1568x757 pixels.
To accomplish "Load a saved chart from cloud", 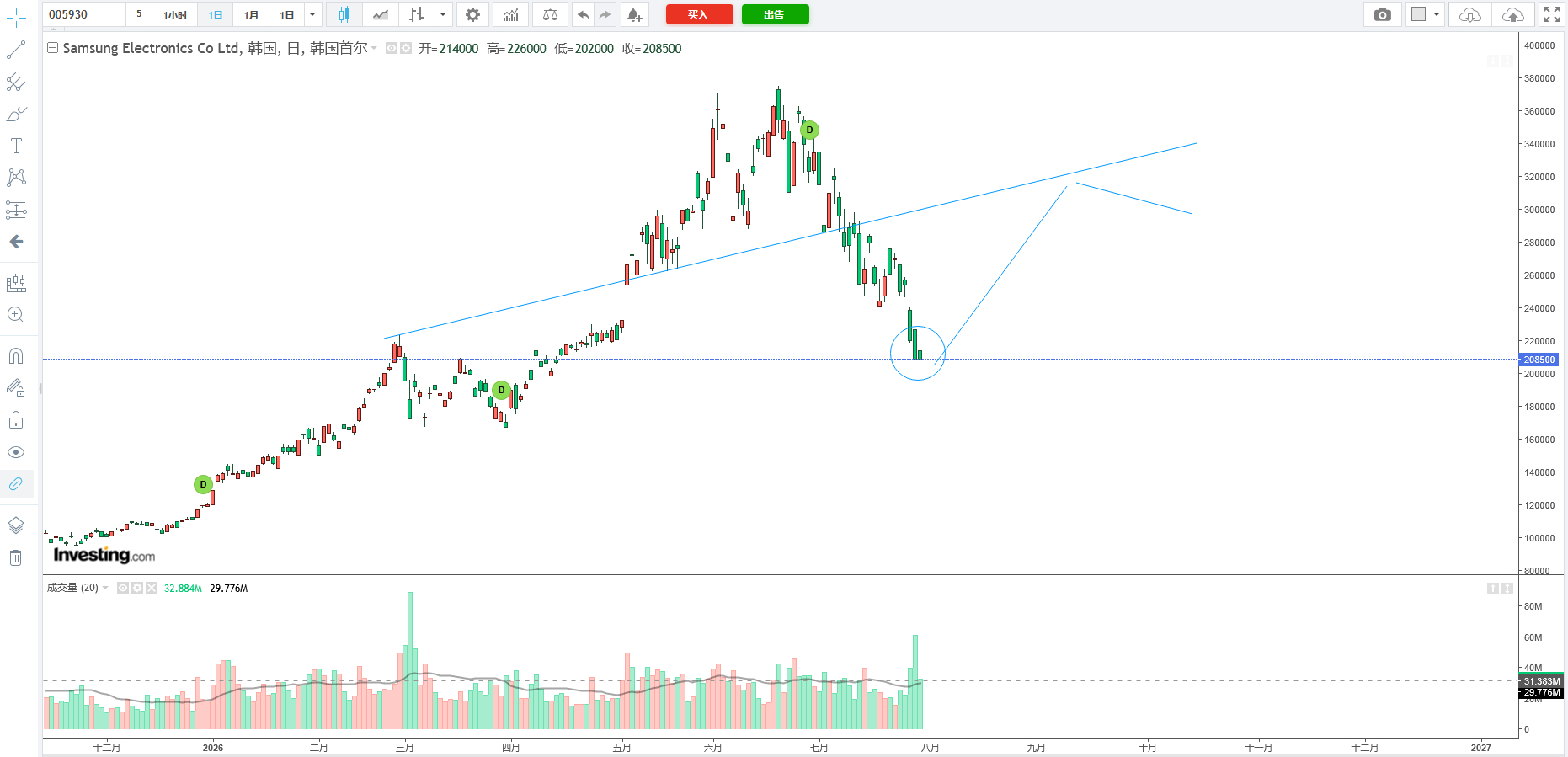I will [x=1470, y=14].
